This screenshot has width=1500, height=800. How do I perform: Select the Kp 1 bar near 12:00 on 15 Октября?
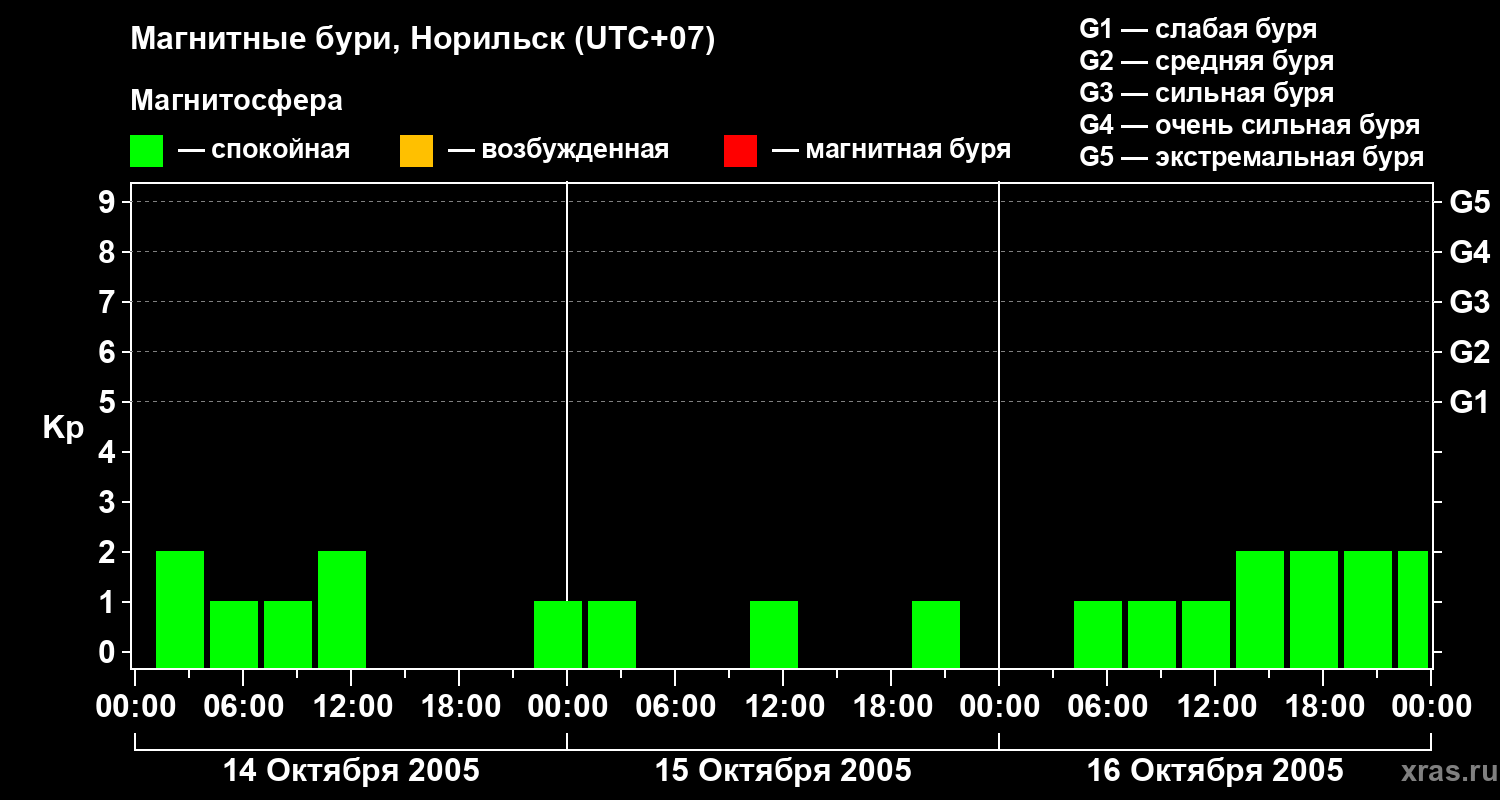point(774,634)
